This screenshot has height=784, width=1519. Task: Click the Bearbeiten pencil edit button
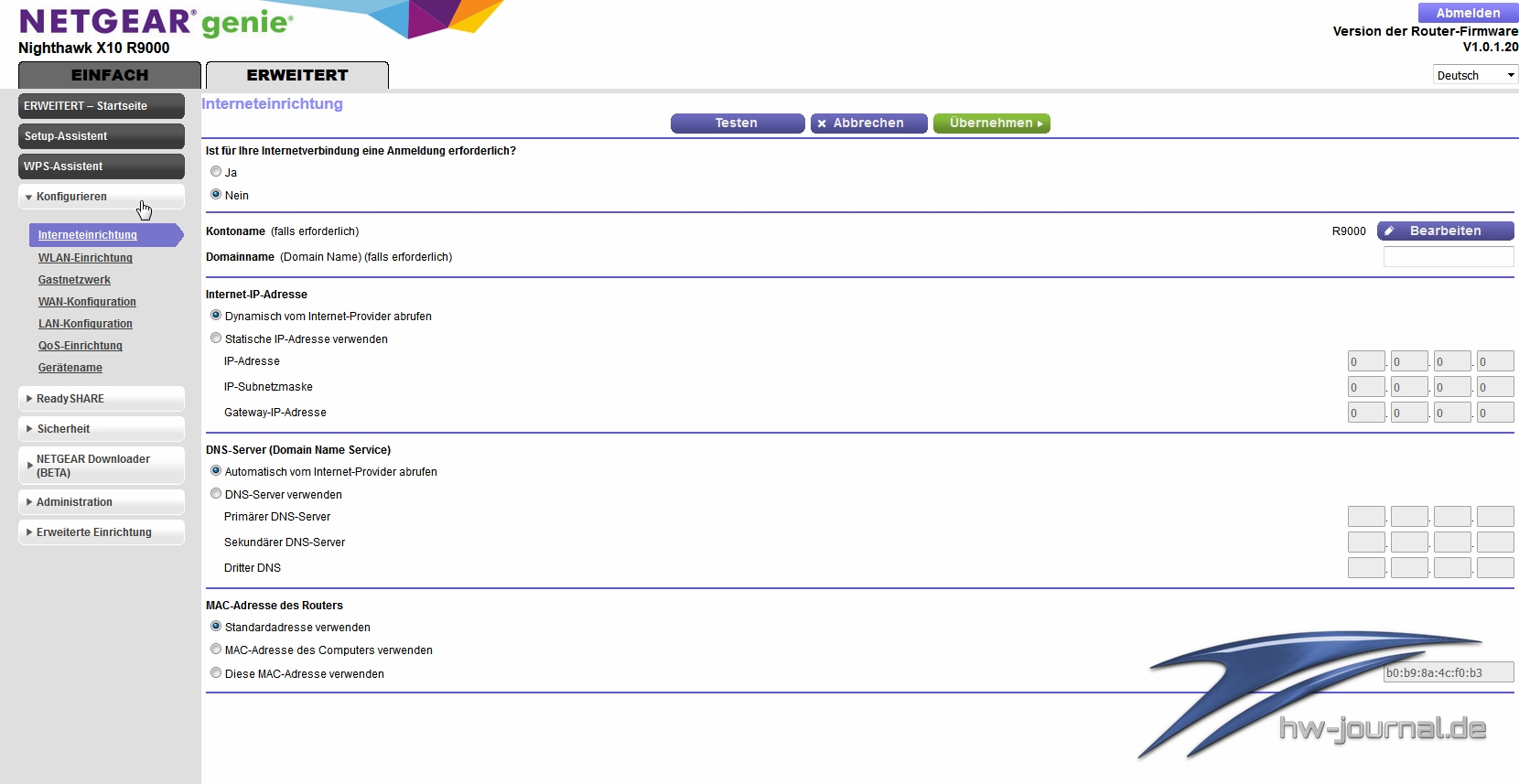(x=1445, y=231)
